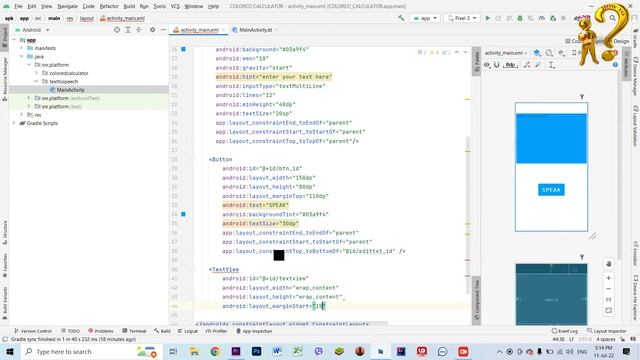This screenshot has width=640, height=360.
Task: Open the Refactor menu
Action: [109, 6]
